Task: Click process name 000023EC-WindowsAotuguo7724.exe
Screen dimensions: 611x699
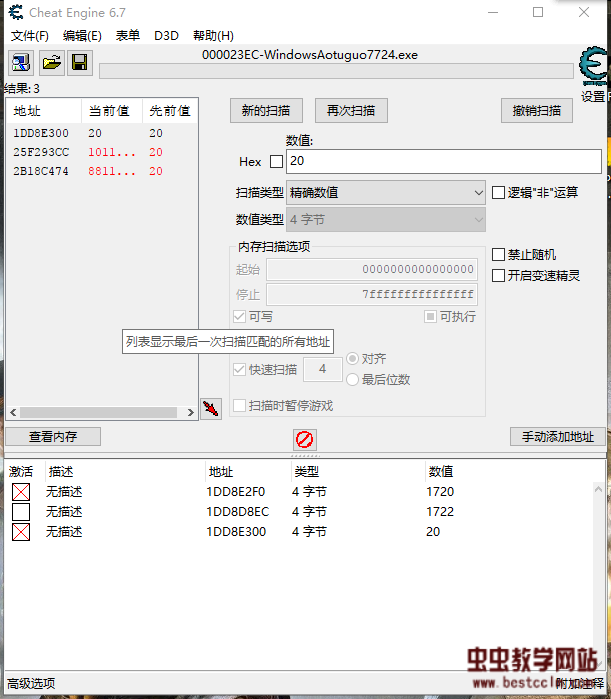Action: tap(310, 55)
